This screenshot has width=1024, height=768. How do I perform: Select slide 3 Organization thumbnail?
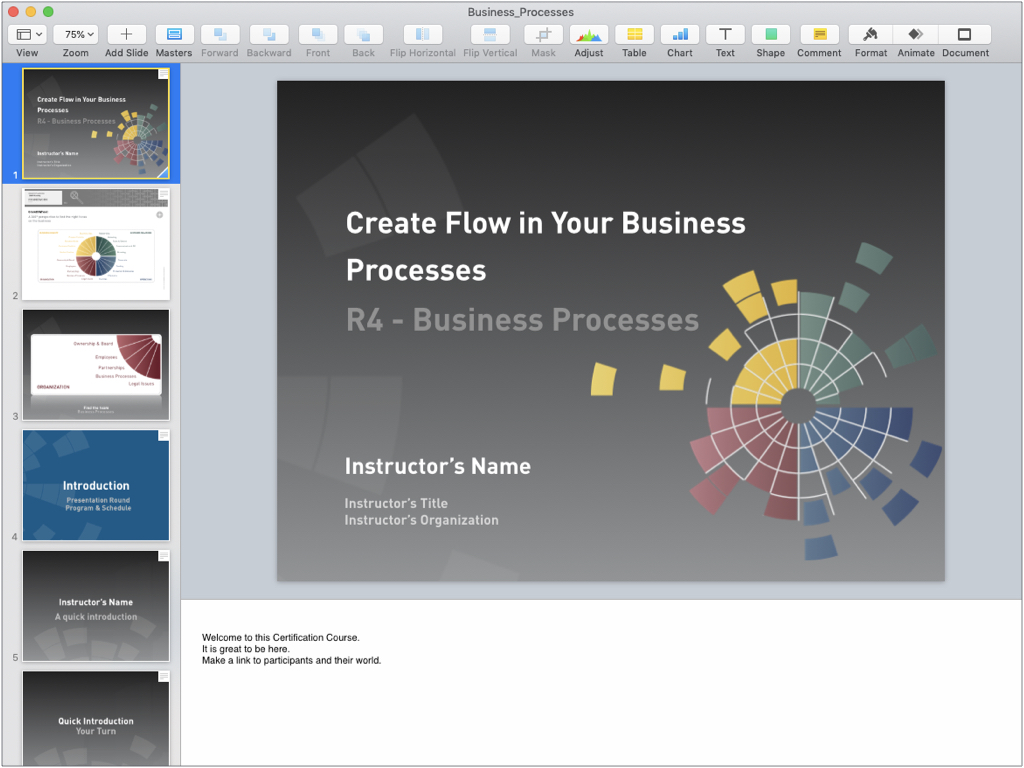(96, 364)
